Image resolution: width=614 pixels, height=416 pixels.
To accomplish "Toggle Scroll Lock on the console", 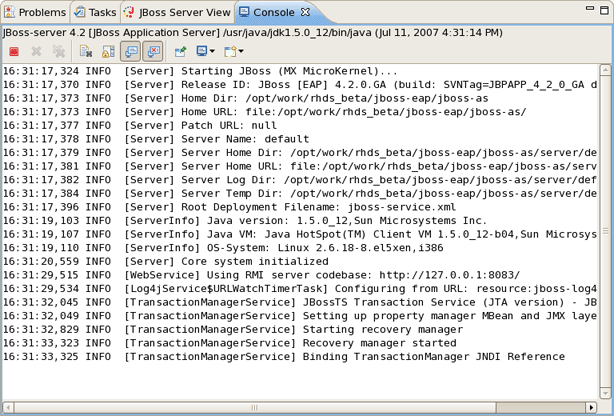I will click(x=108, y=51).
